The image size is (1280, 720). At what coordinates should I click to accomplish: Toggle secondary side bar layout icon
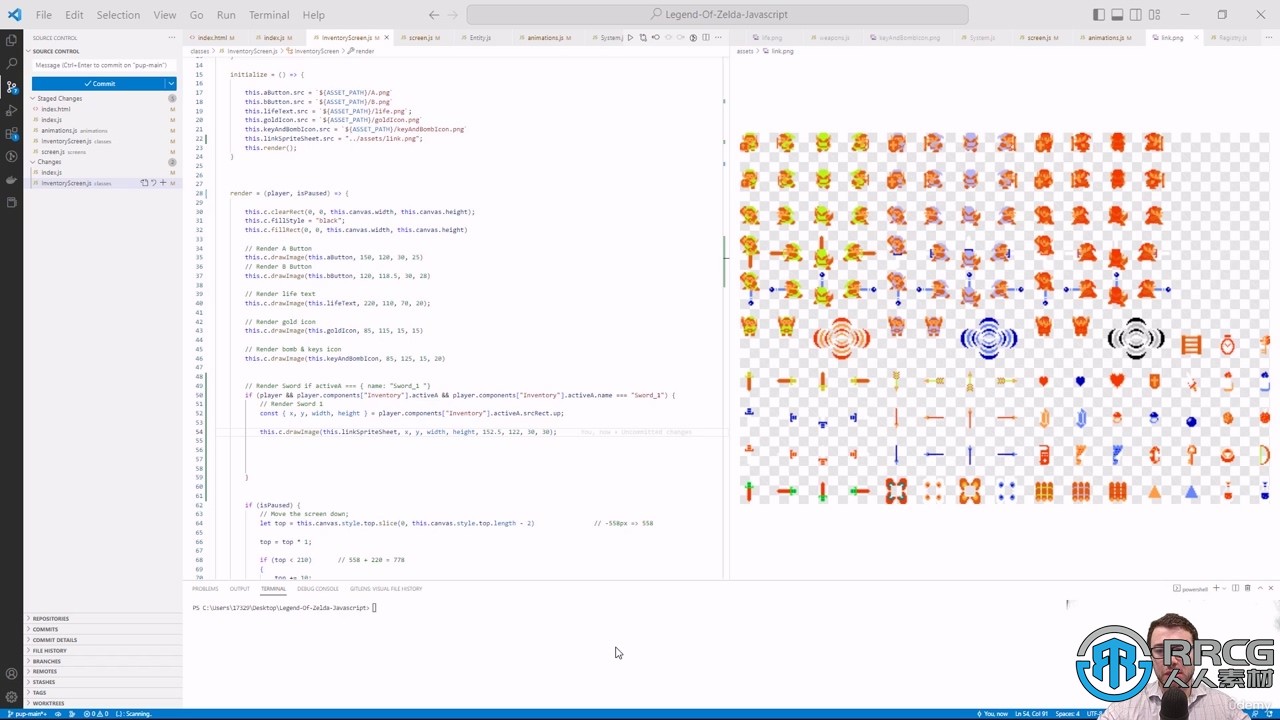tap(1137, 15)
